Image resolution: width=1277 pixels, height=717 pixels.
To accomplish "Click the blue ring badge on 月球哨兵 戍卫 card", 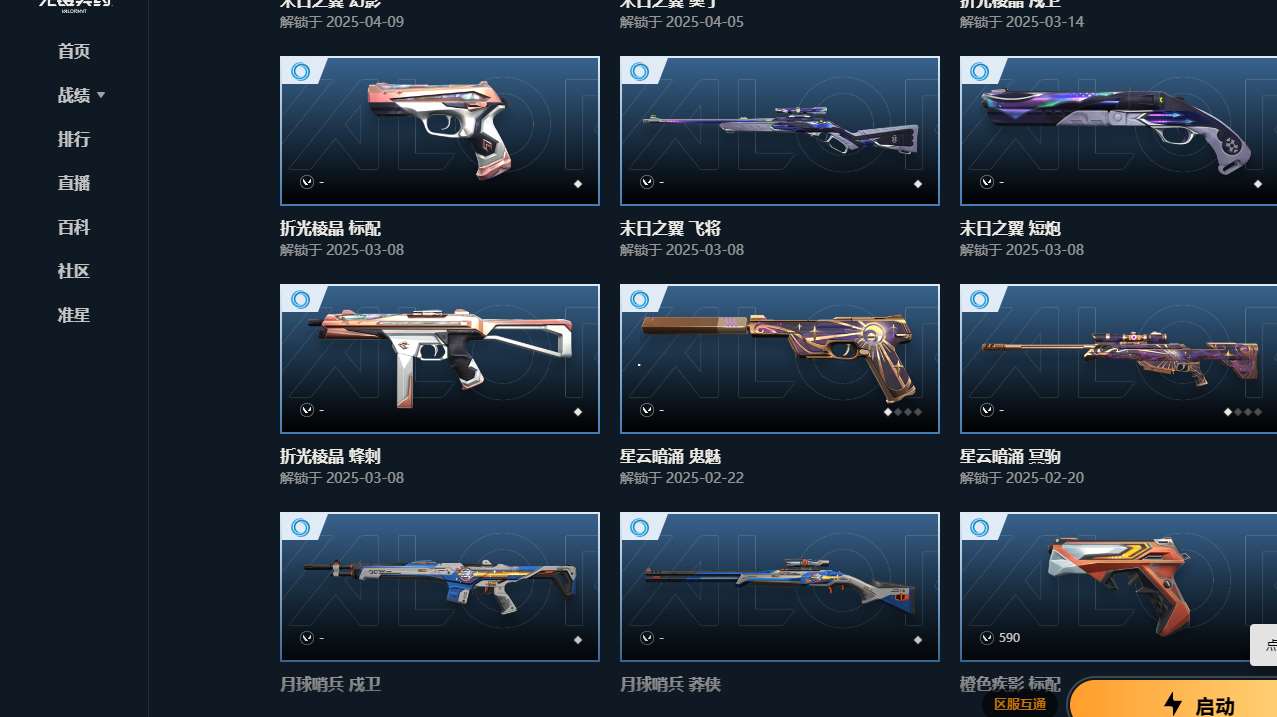I will point(300,528).
